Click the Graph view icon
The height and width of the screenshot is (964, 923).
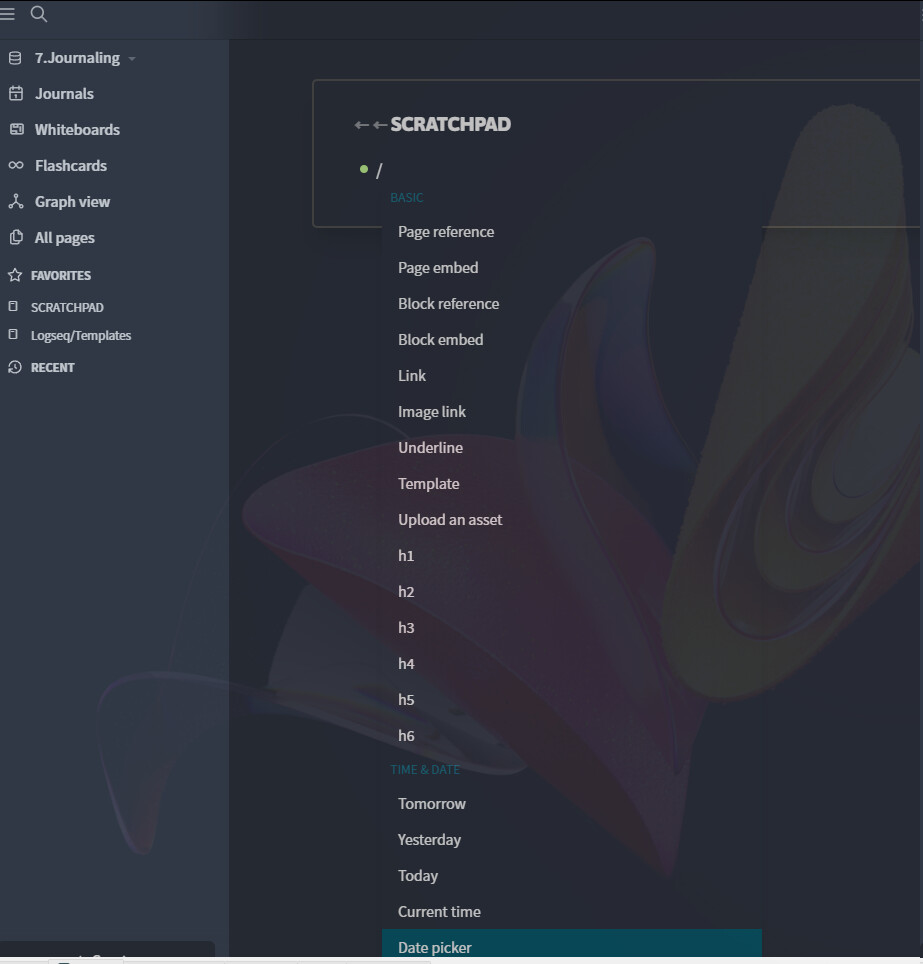tap(16, 201)
